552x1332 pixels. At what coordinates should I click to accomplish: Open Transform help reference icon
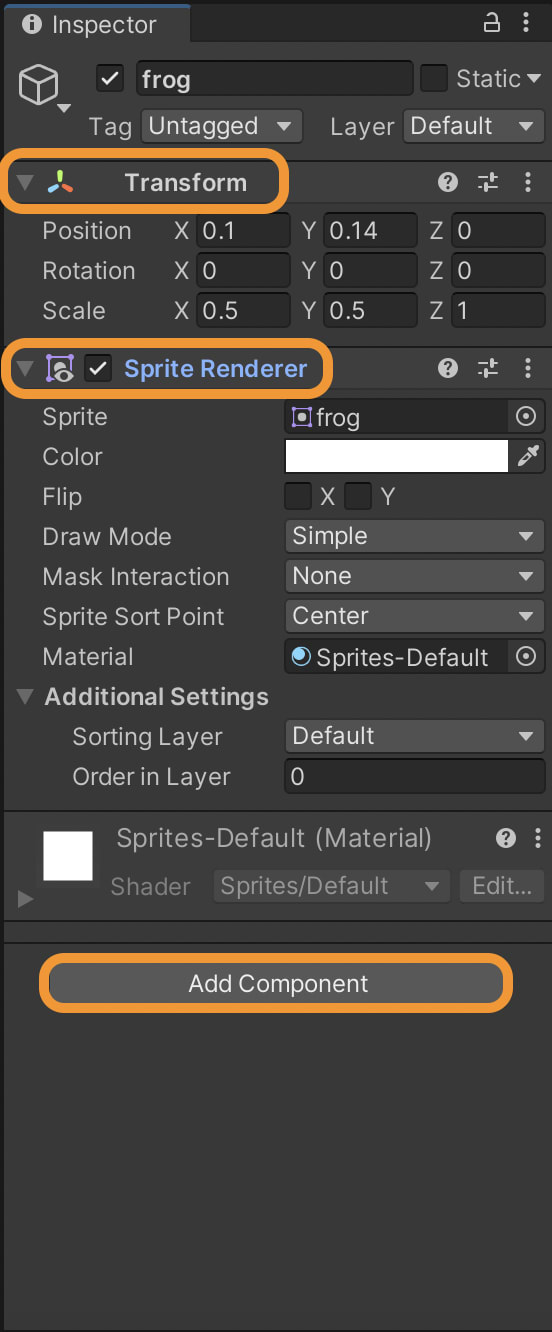click(448, 182)
